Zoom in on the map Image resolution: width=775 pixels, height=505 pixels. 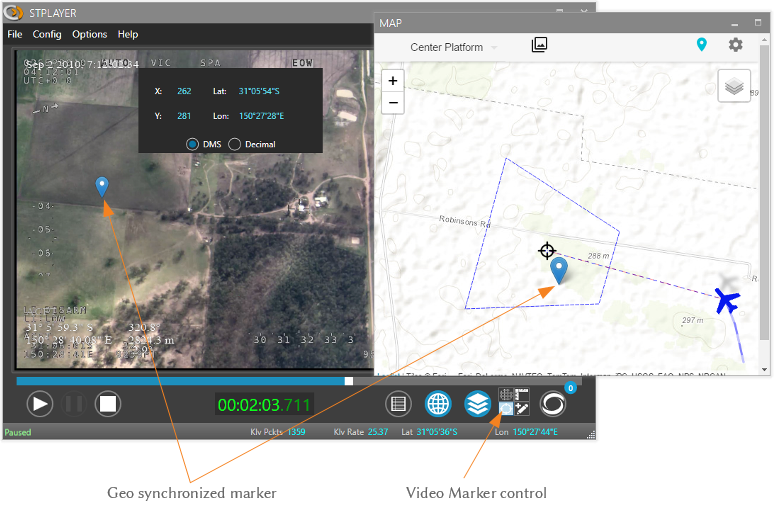393,81
